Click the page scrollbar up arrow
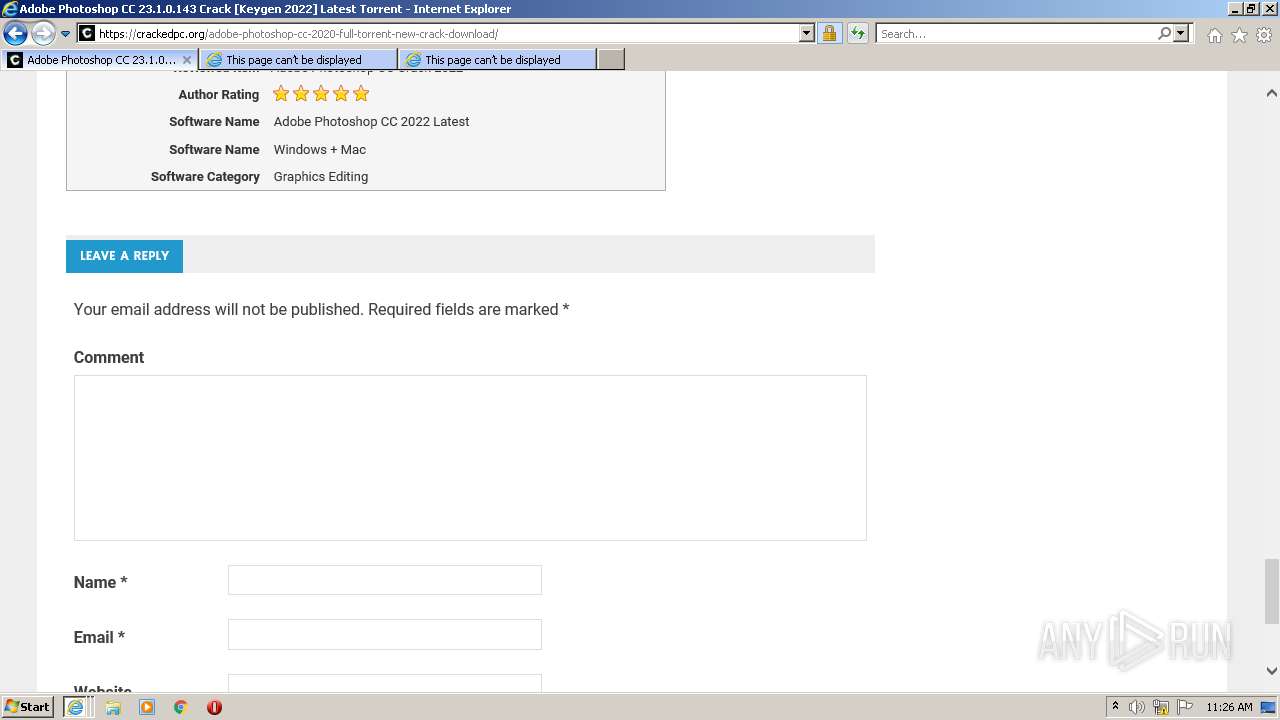Viewport: 1280px width, 720px height. point(1271,93)
